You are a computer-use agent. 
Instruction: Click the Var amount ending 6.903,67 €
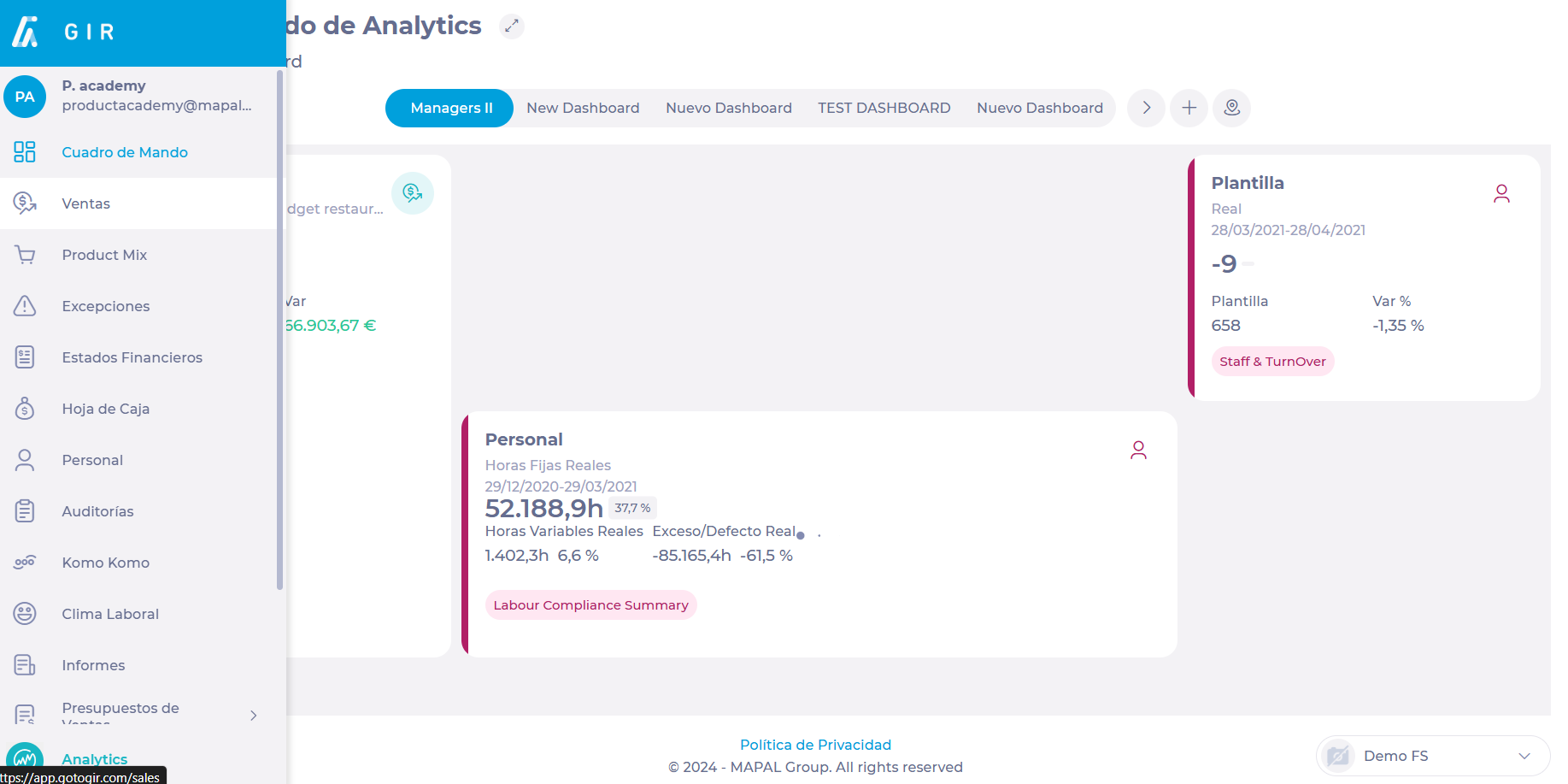point(332,326)
